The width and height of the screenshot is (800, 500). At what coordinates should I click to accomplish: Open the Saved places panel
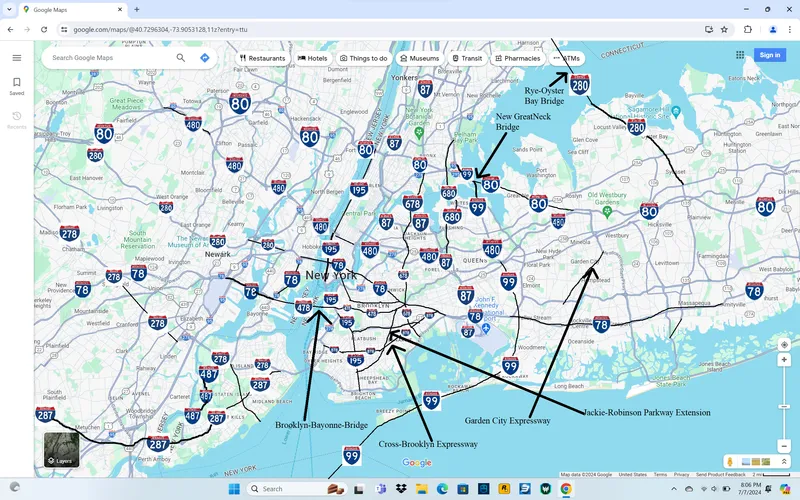pyautogui.click(x=17, y=86)
